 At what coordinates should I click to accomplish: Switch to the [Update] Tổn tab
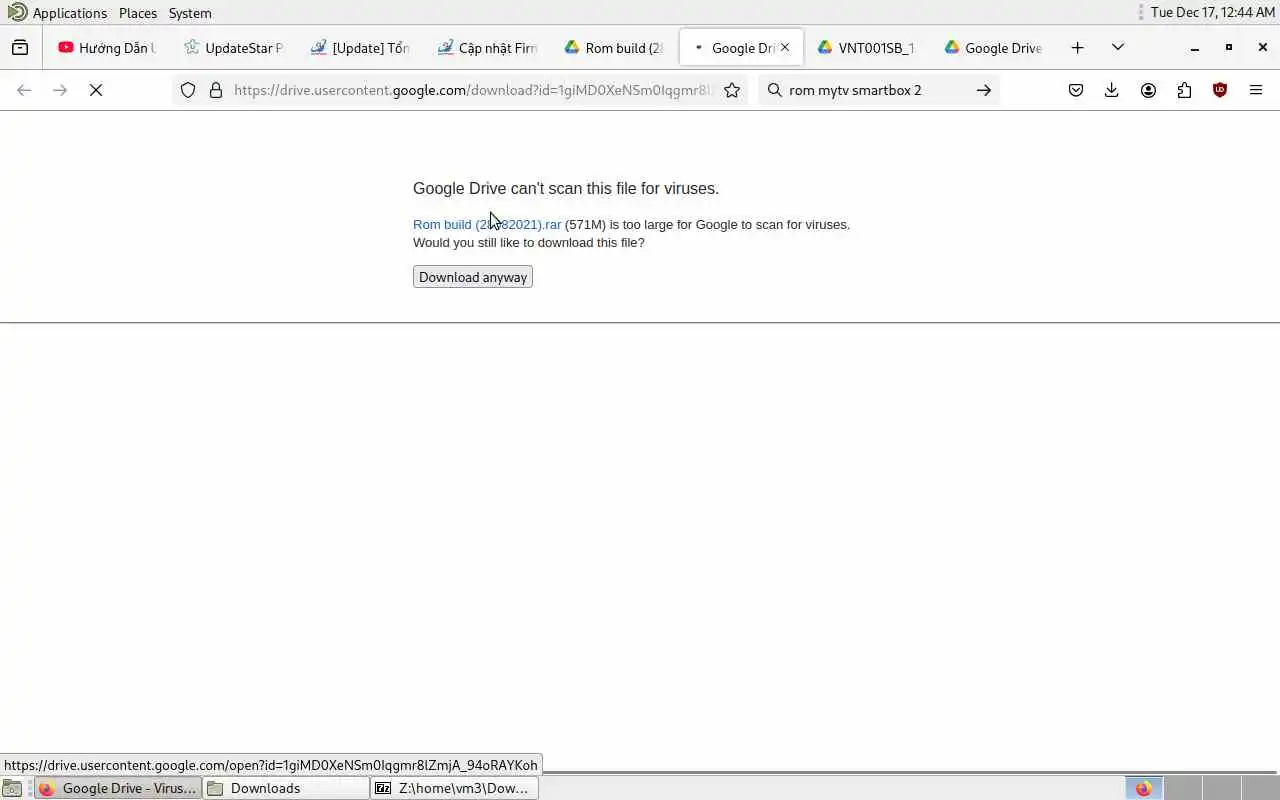[361, 47]
